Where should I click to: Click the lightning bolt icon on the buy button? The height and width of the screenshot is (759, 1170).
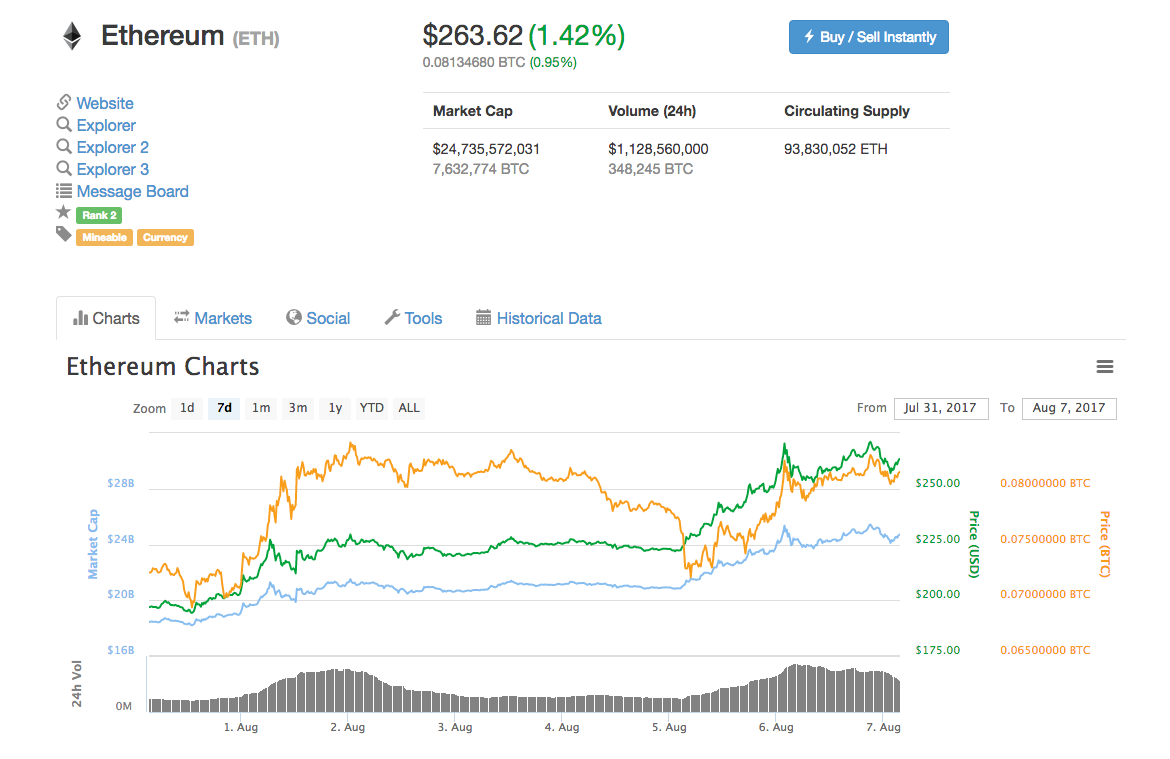pyautogui.click(x=809, y=37)
